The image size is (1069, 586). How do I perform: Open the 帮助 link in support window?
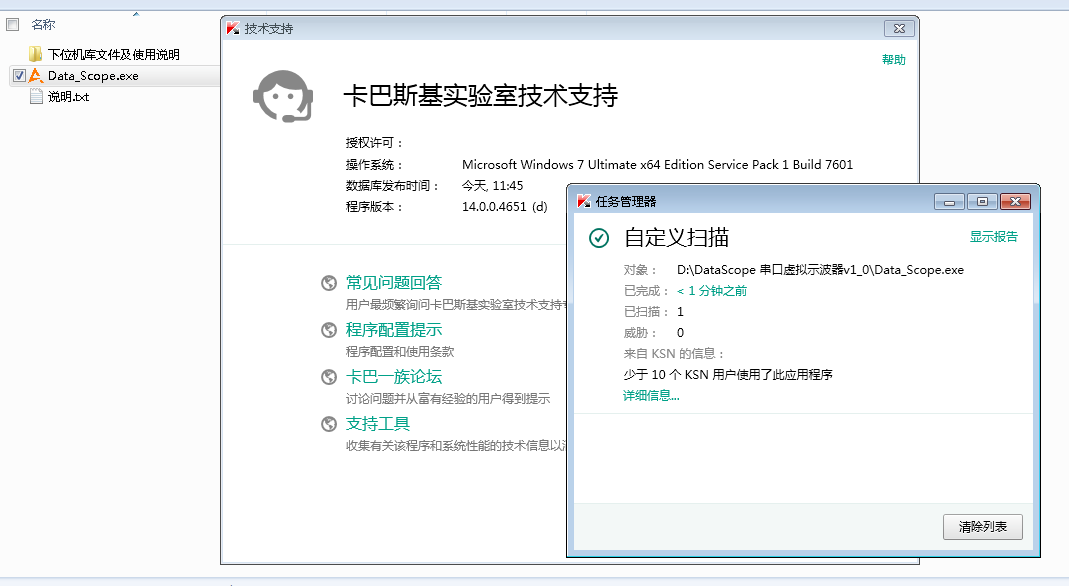click(x=894, y=59)
